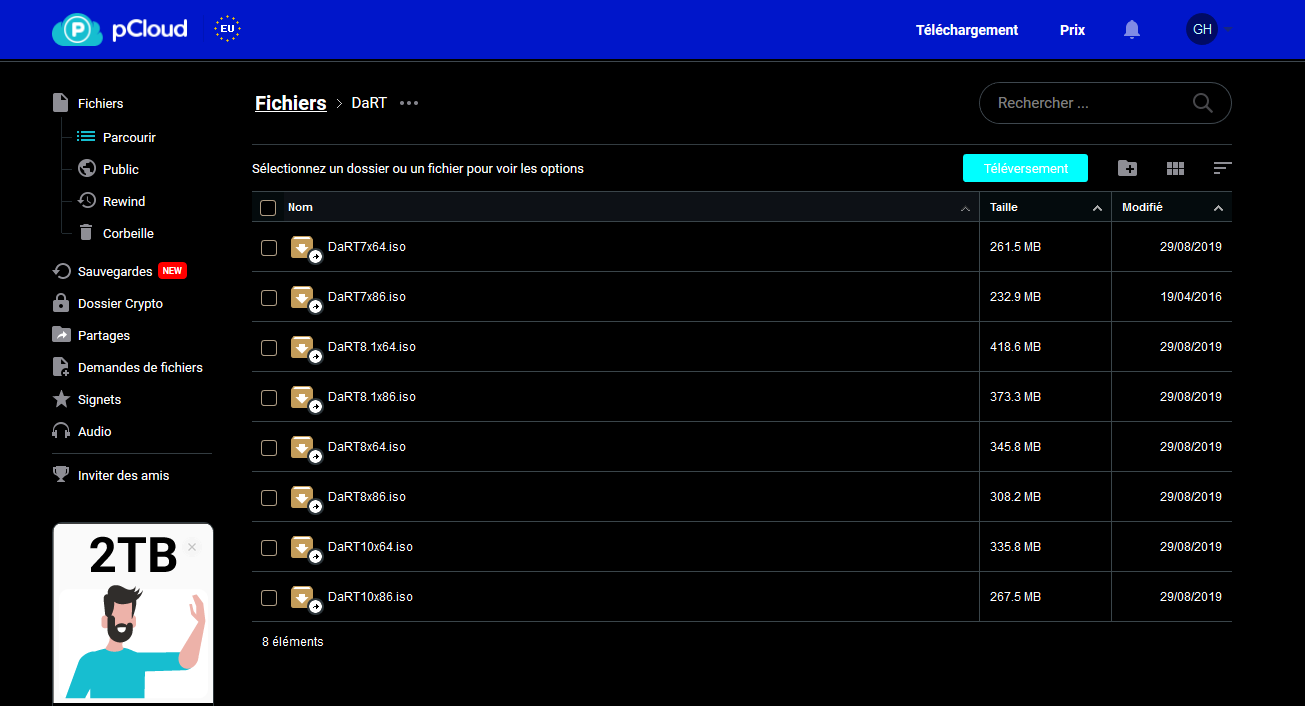
Task: Click the DaRT8x86.iso file name
Action: pyautogui.click(x=367, y=497)
